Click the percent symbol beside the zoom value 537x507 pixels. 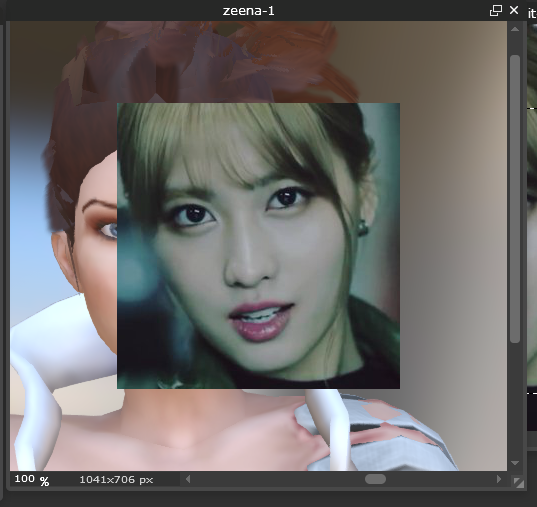point(45,482)
